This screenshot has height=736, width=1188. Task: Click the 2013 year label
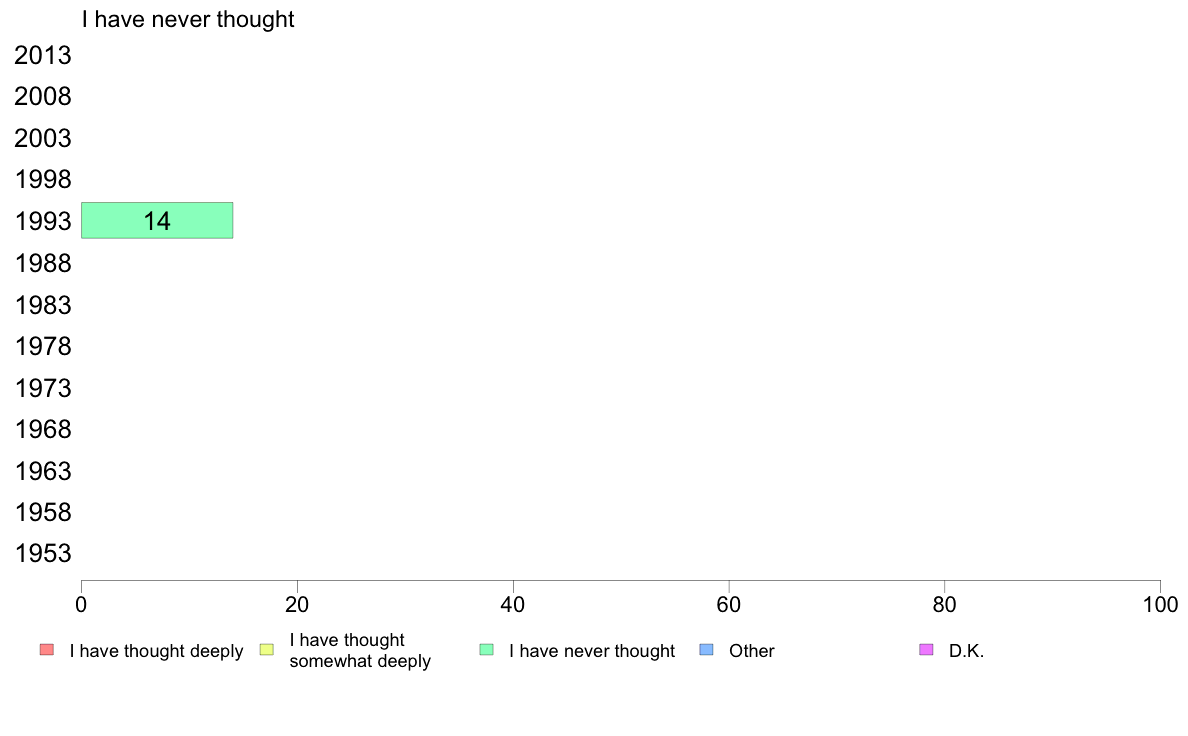click(43, 56)
